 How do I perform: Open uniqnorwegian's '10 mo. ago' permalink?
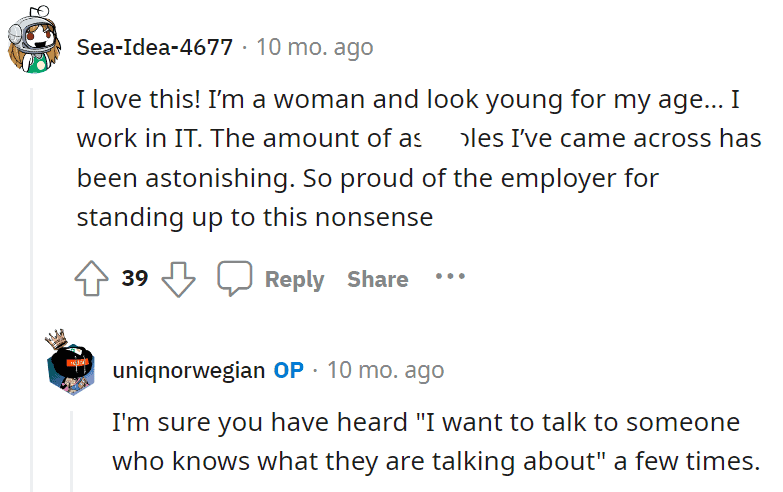coord(386,371)
